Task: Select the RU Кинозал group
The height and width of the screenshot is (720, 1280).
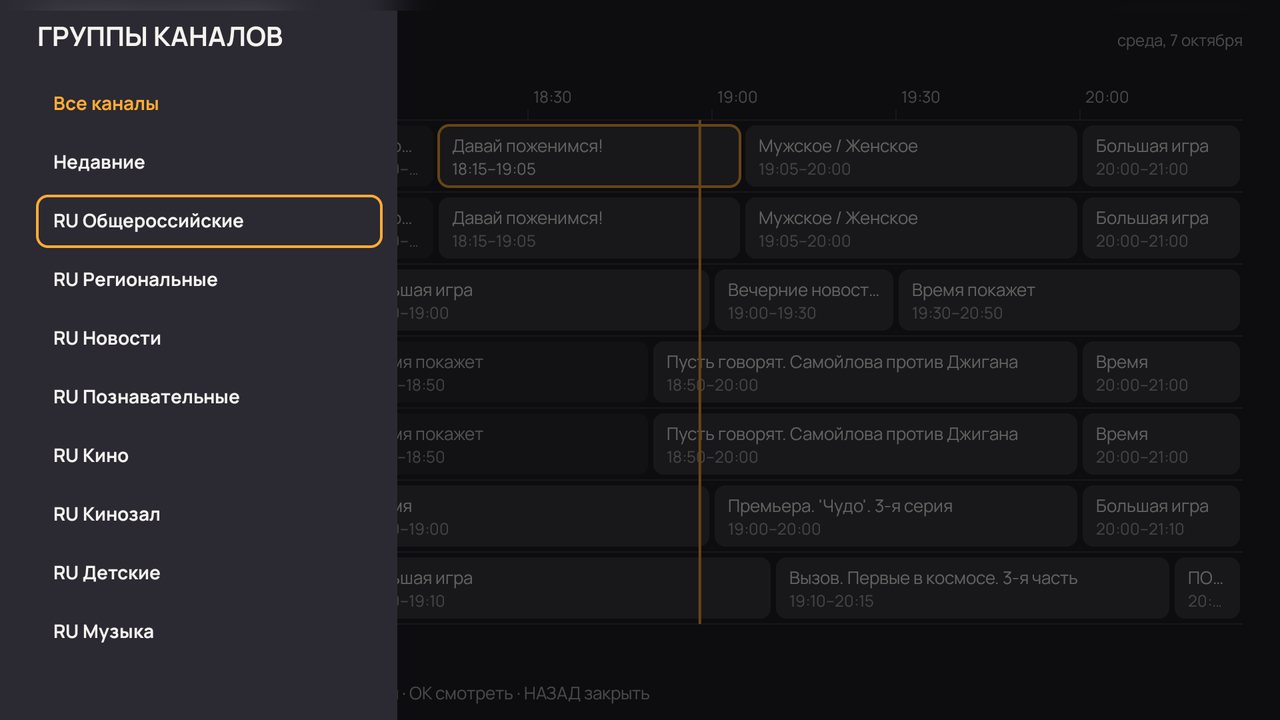Action: 209,514
